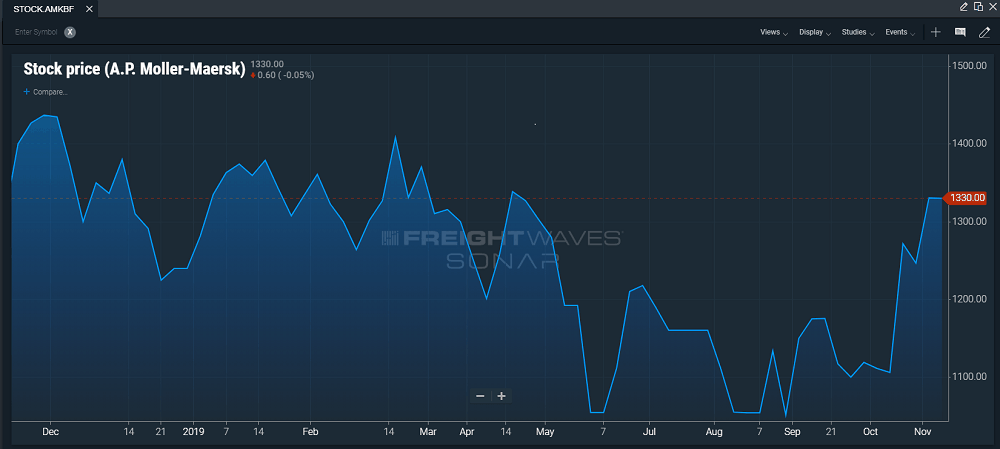The height and width of the screenshot is (449, 1000).
Task: Click the 1500.00 label on price axis
Action: point(968,66)
